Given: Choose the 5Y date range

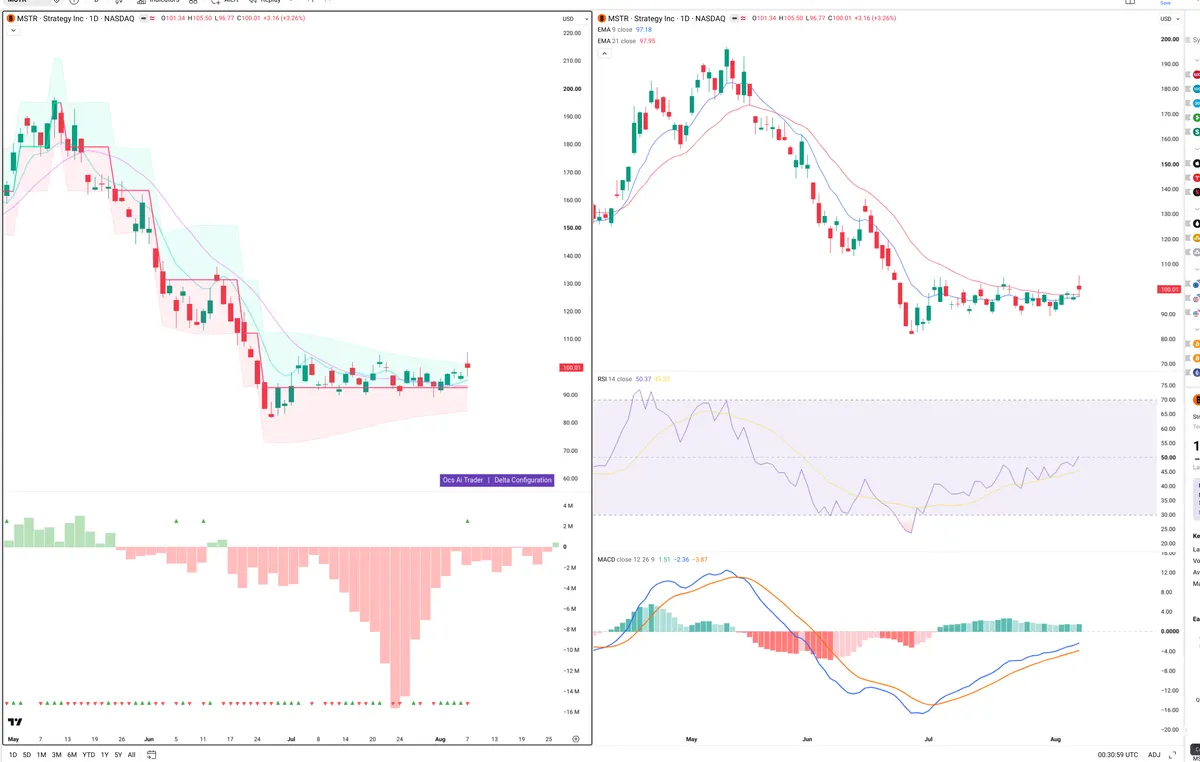Looking at the screenshot, I should click(118, 754).
